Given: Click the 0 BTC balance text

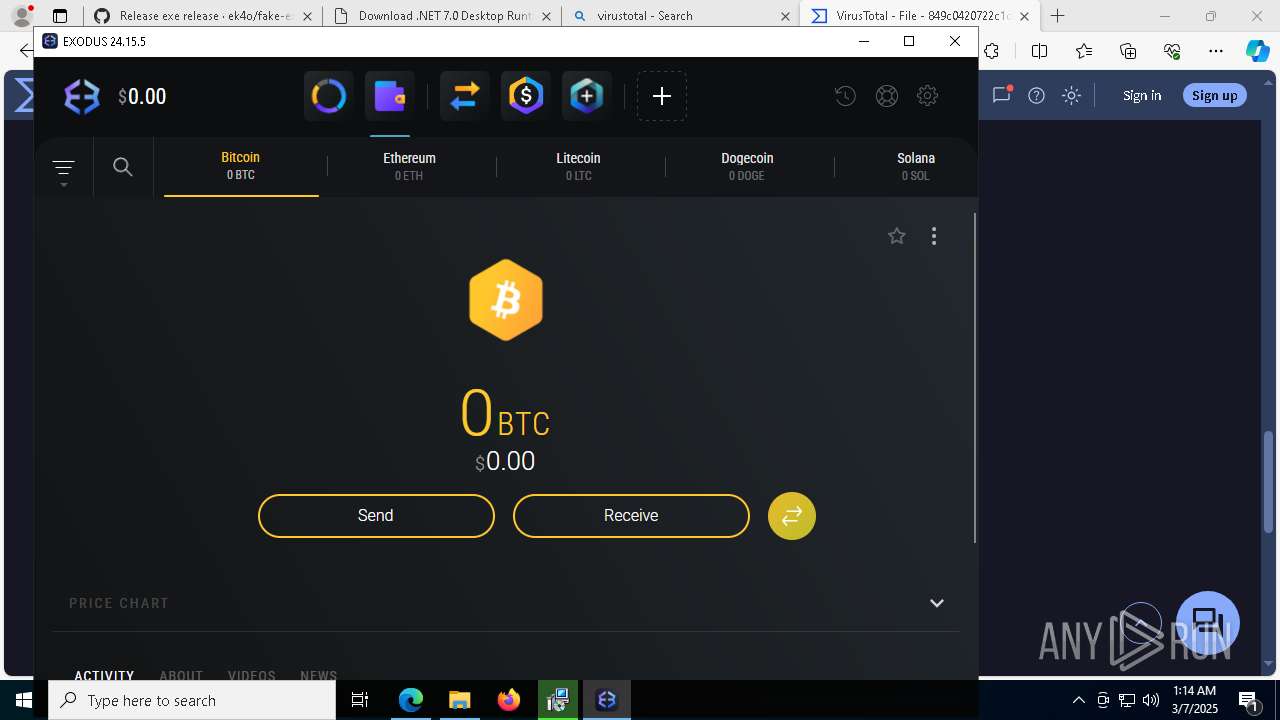Looking at the screenshot, I should (505, 414).
